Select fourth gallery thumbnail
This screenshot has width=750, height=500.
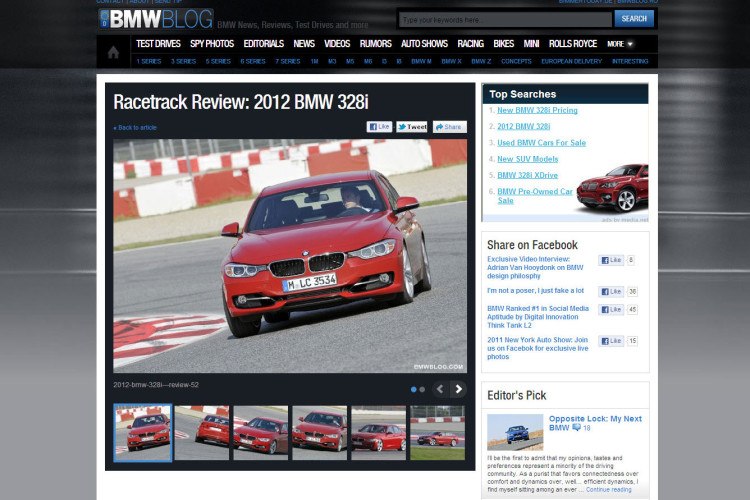click(x=320, y=433)
